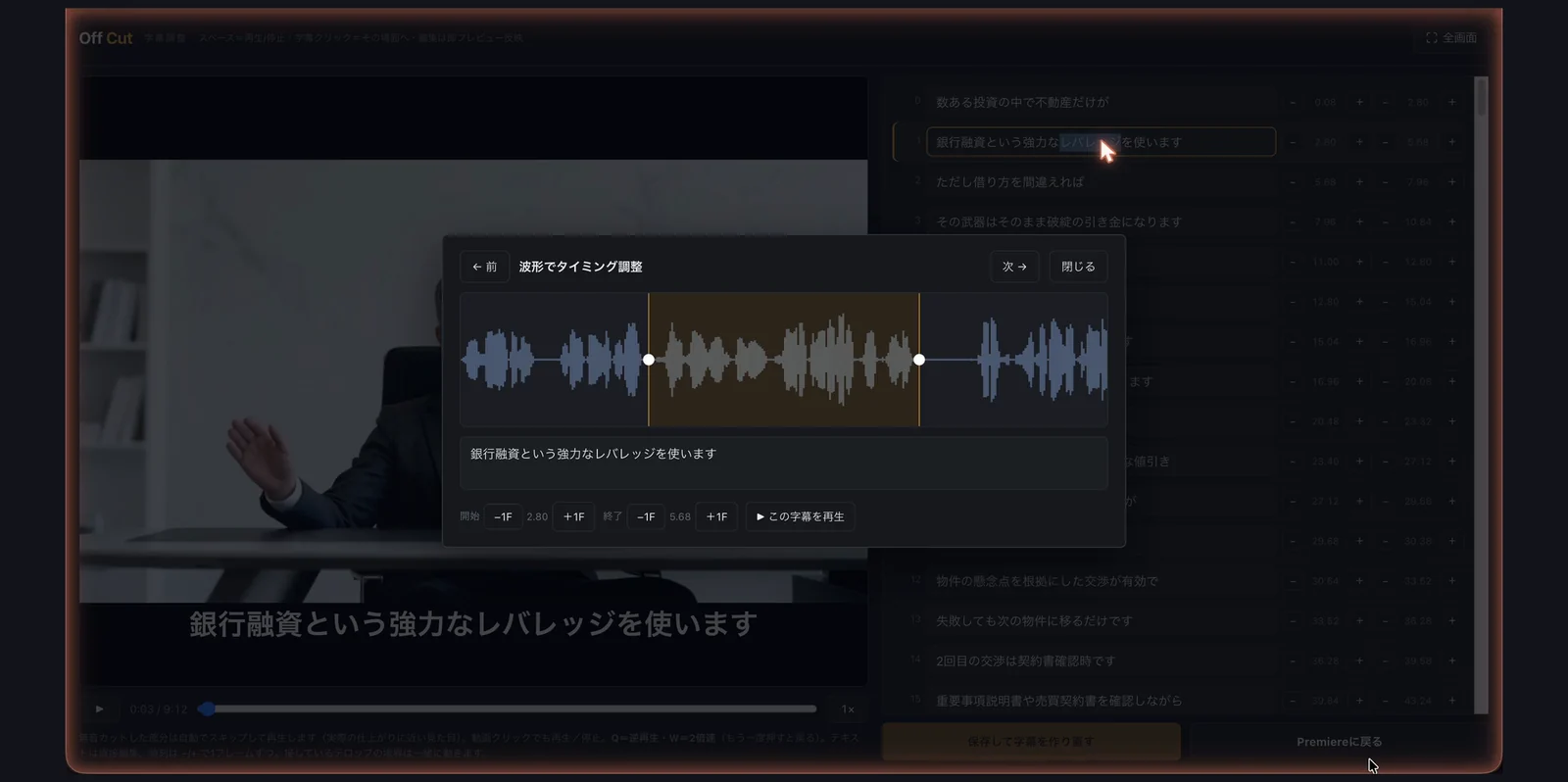Viewport: 1568px width, 782px height.
Task: Click start minus for row 物件の懸念点を根拠にした交渉が有効で
Action: [x=1293, y=581]
